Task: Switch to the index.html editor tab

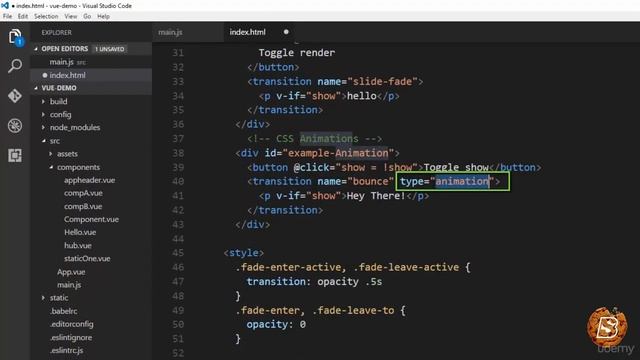Action: click(247, 32)
